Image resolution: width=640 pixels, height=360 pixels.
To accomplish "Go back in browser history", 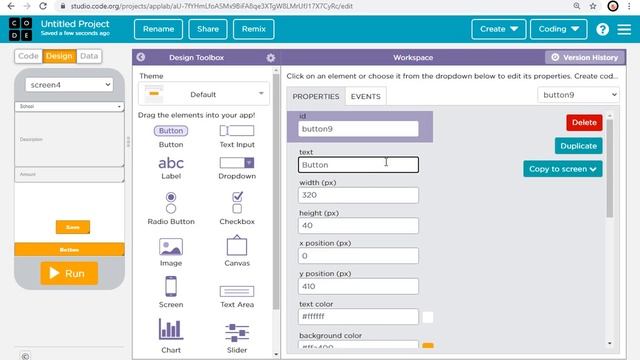I will point(11,6).
